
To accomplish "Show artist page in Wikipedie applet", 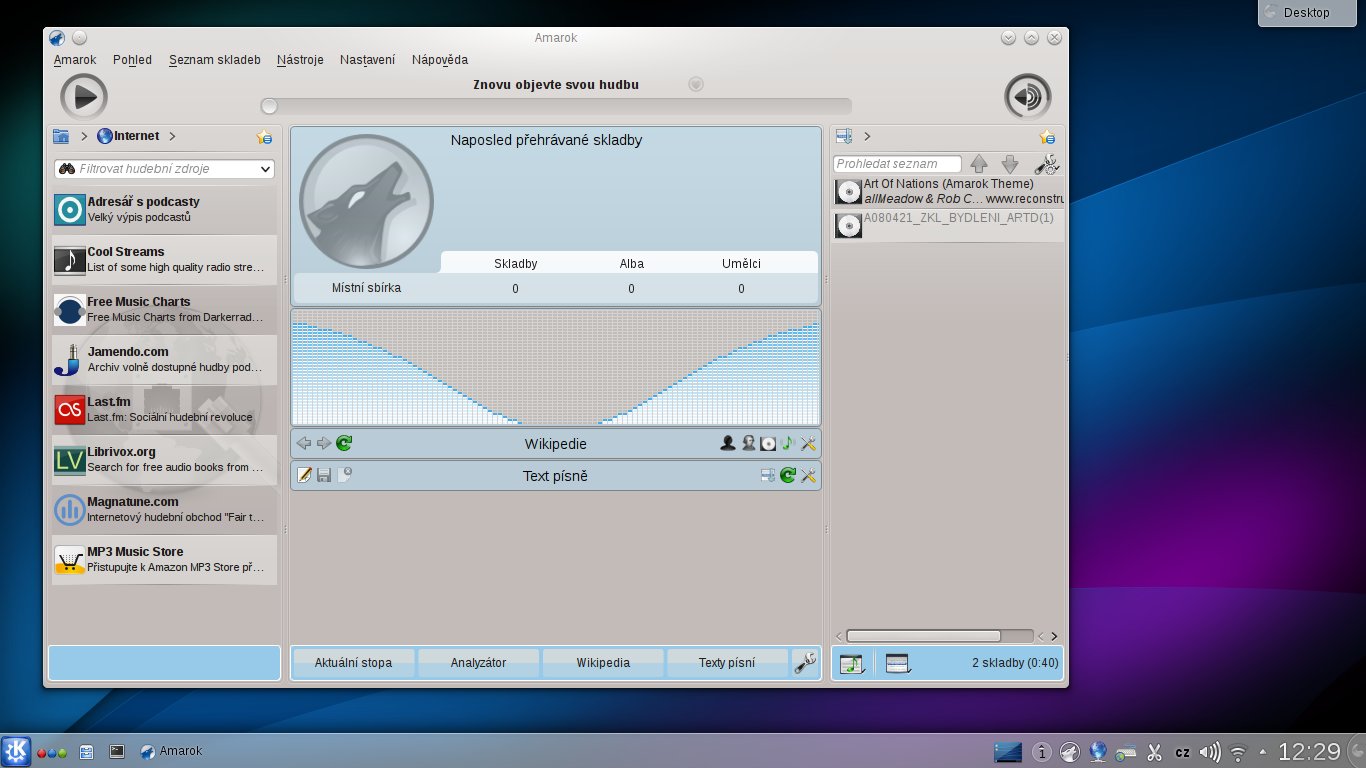I will point(728,444).
